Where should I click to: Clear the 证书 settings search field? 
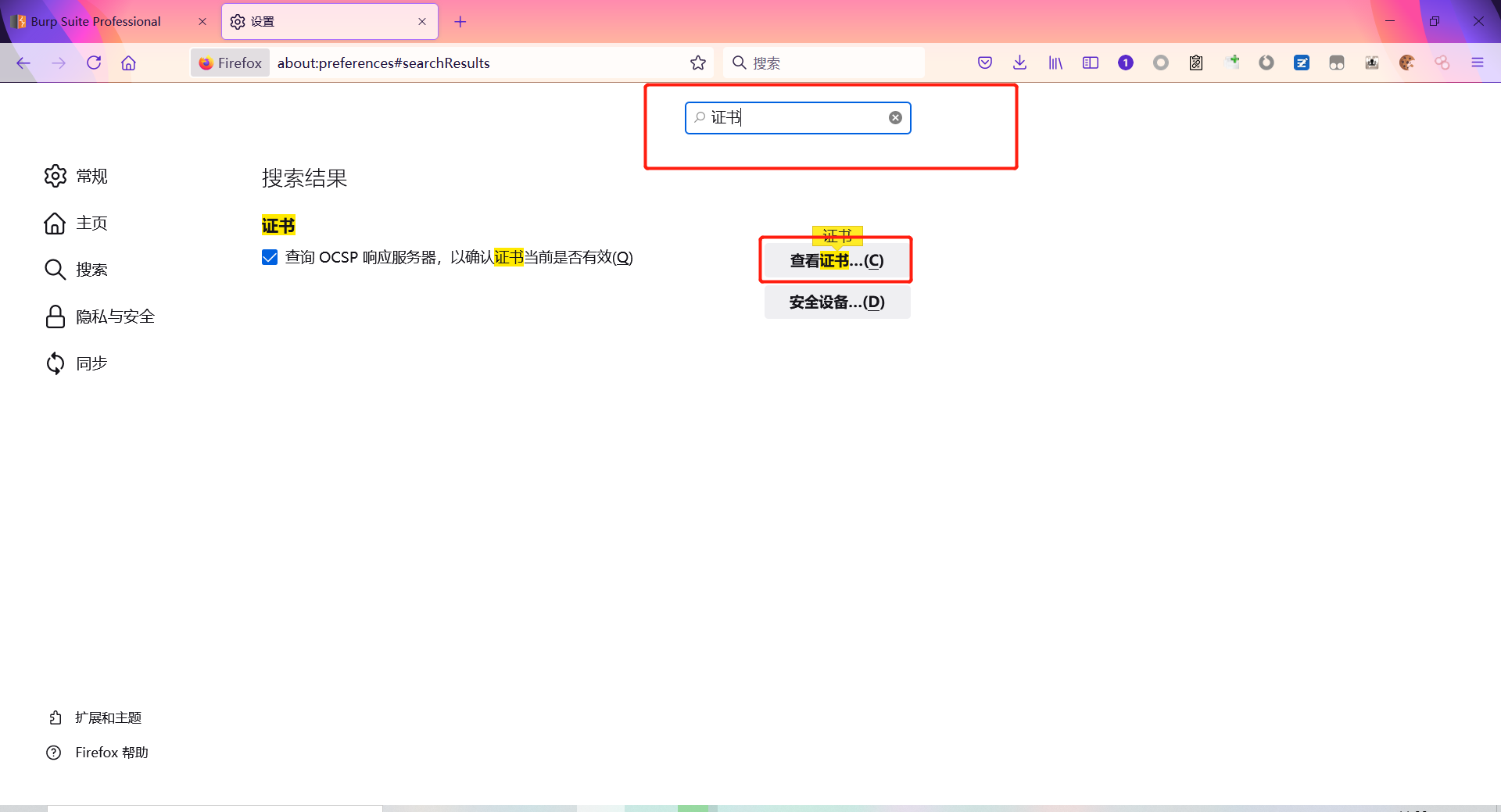(895, 118)
